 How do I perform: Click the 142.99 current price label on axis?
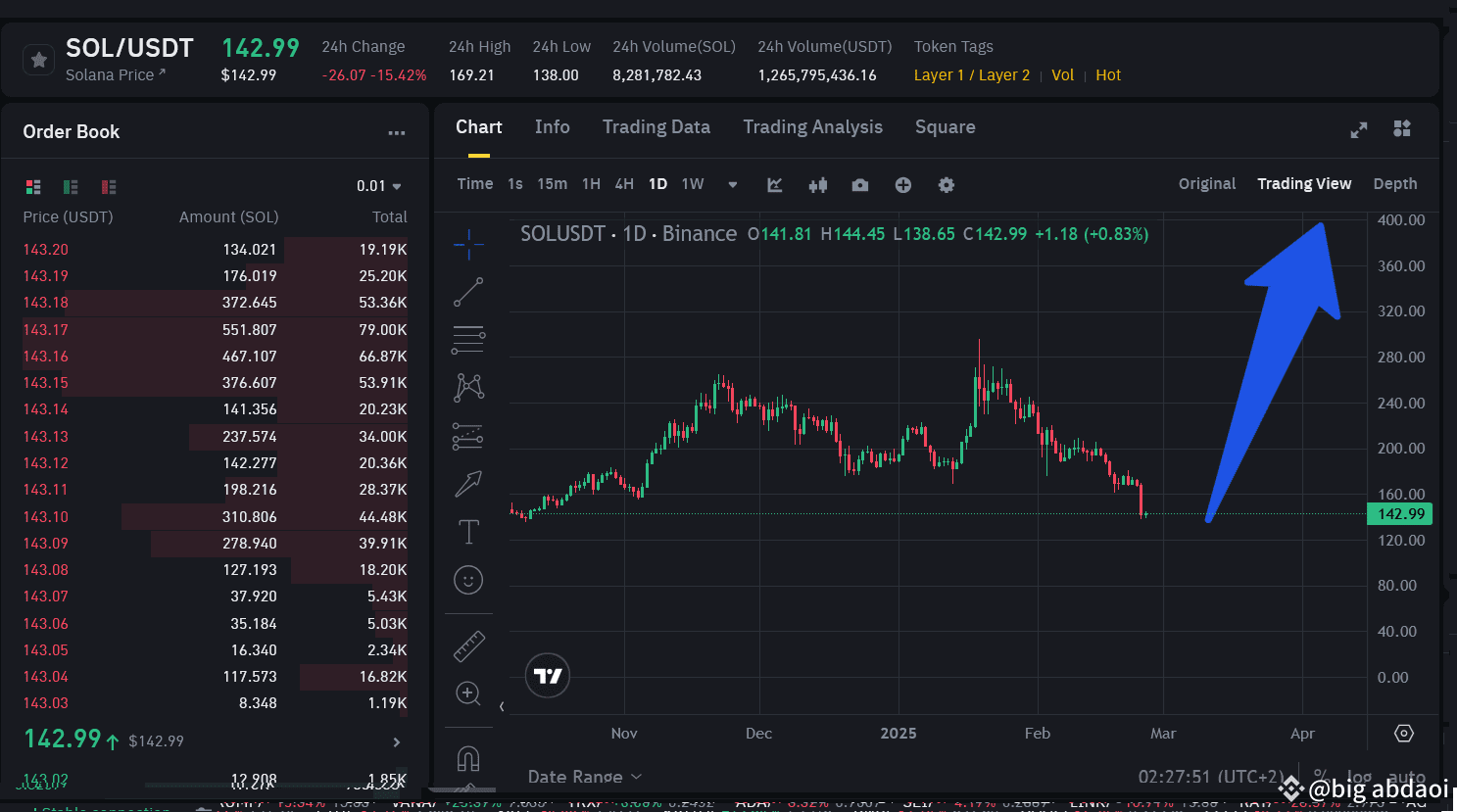pyautogui.click(x=1400, y=514)
